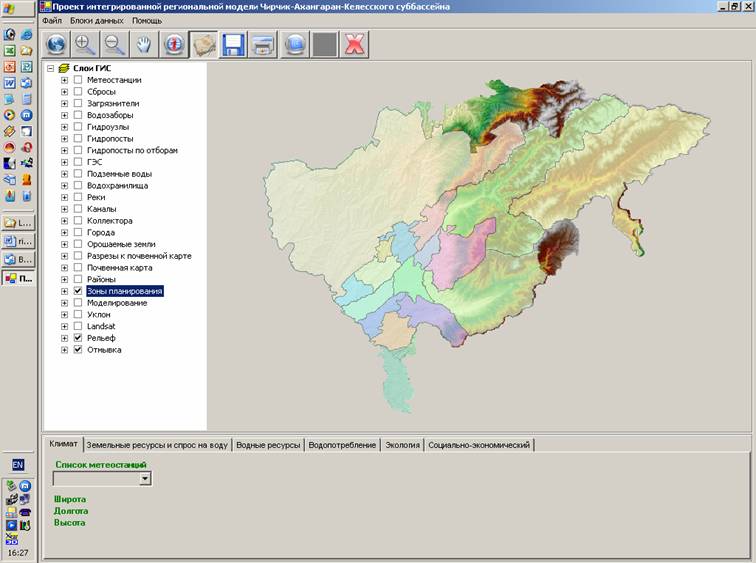The height and width of the screenshot is (563, 756).
Task: Uncheck the Зоны планирования layer checkbox
Action: 78,291
